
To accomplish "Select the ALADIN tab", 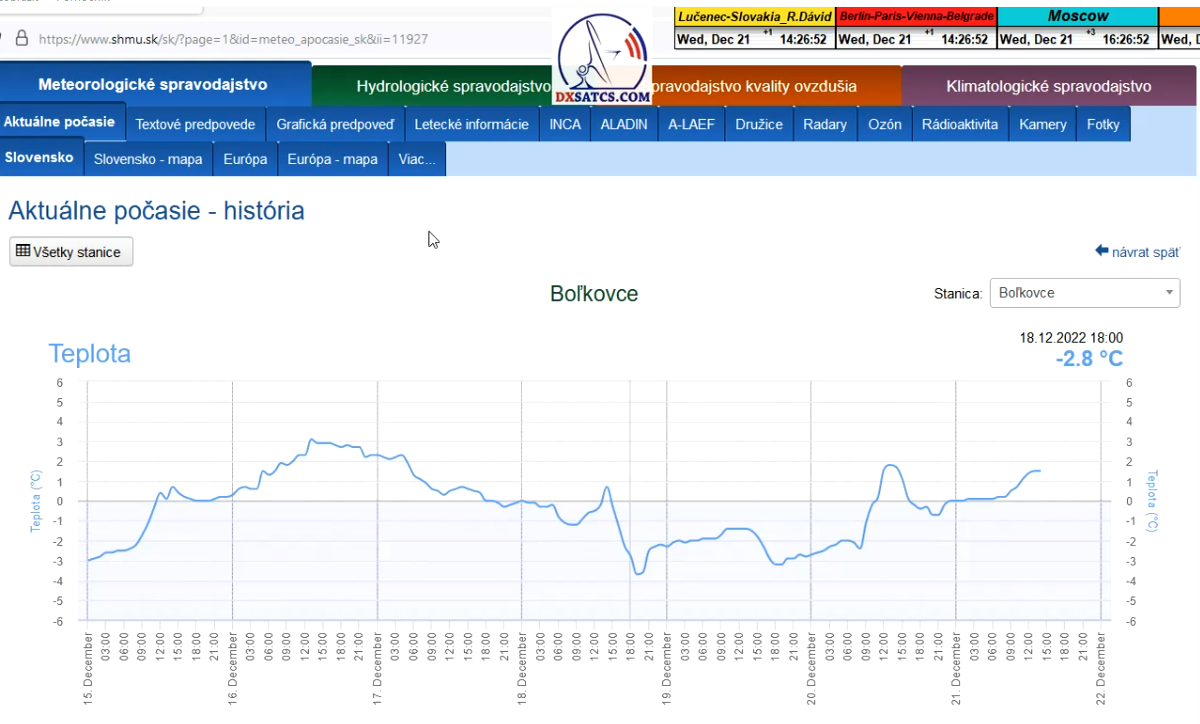I will click(624, 125).
